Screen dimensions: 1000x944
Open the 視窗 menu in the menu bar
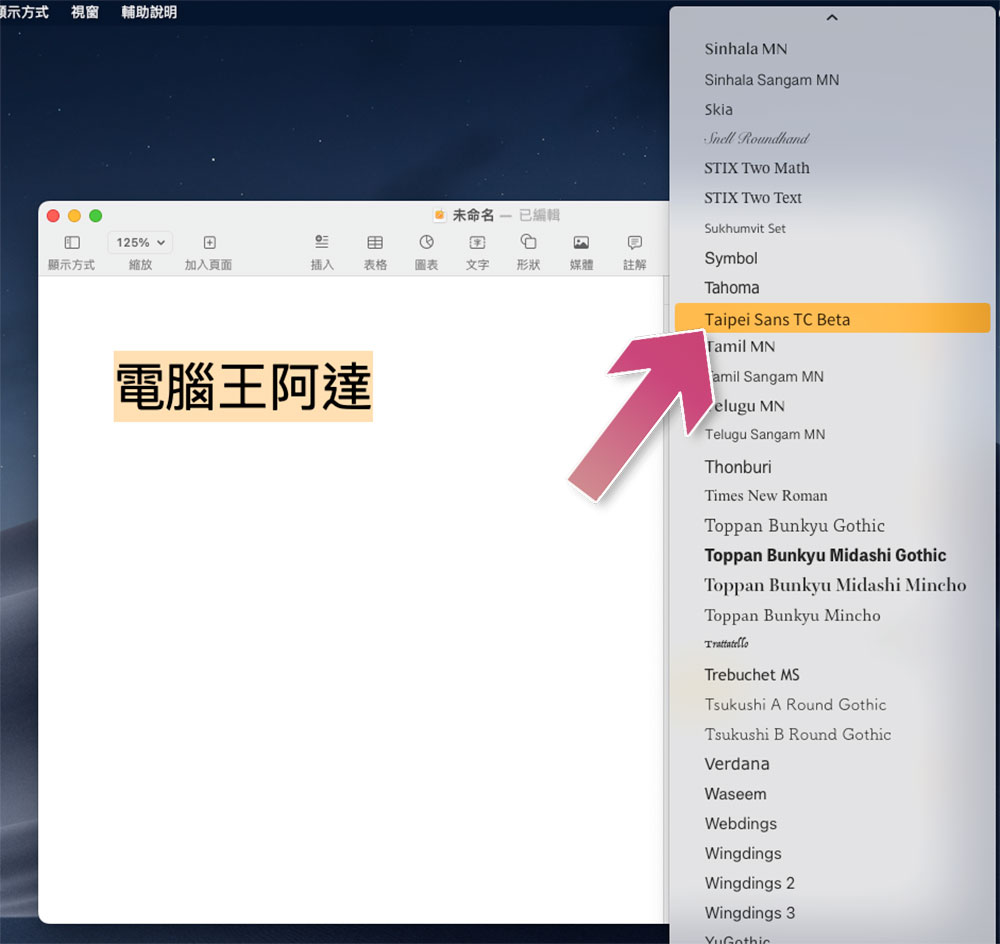coord(85,12)
